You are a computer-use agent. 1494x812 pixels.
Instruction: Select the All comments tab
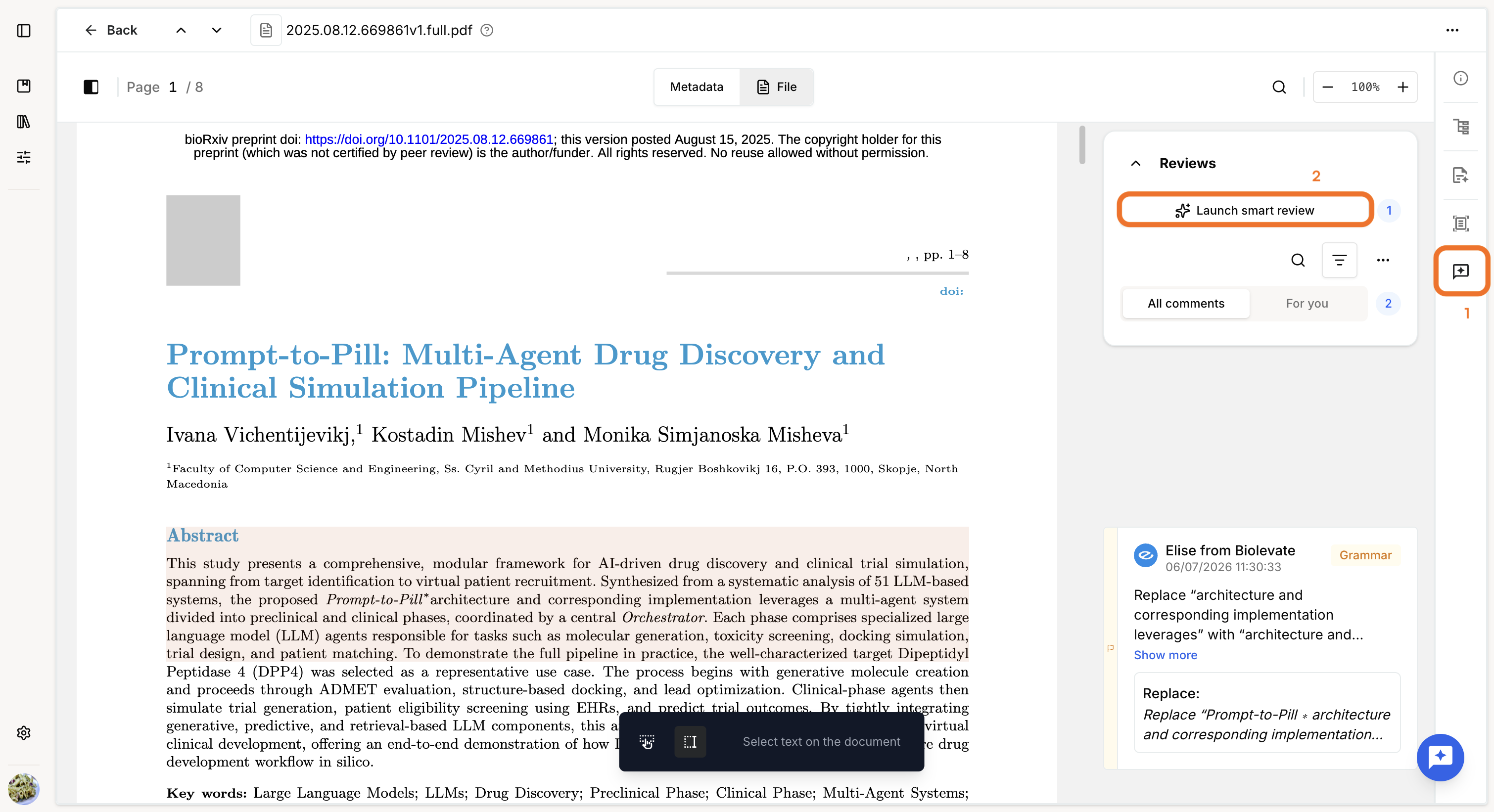coord(1185,303)
